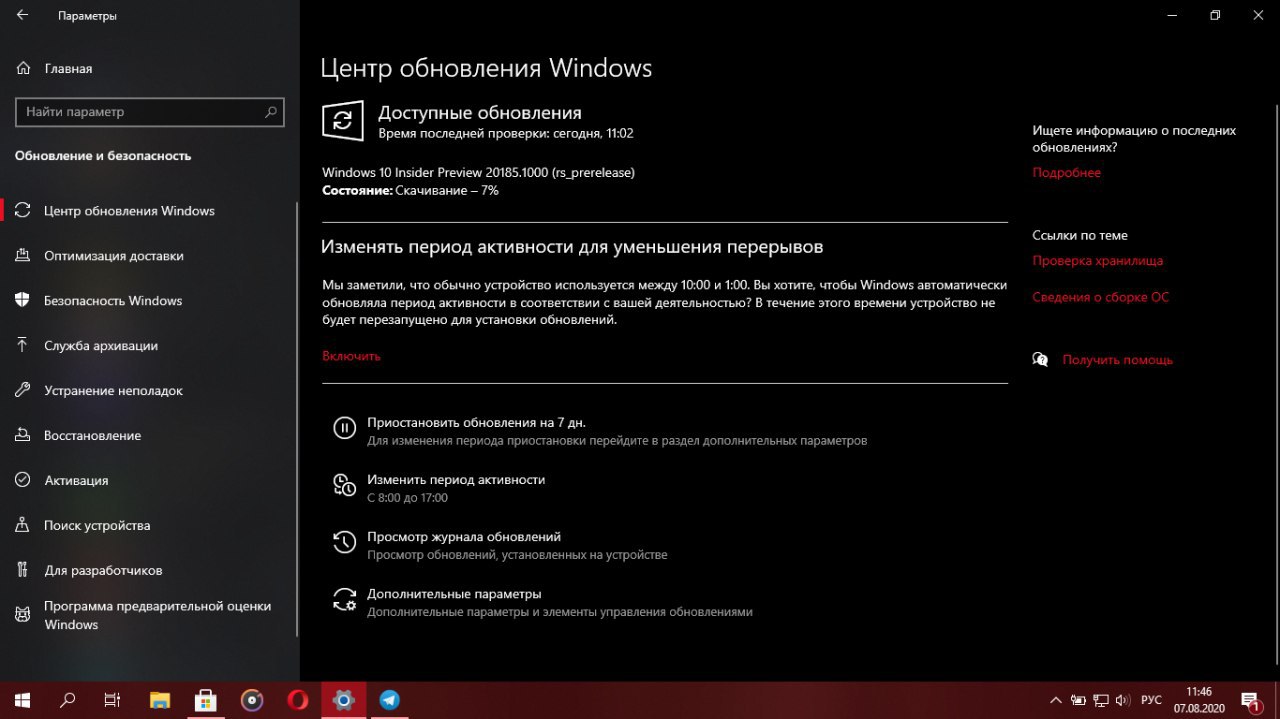
Task: Click the Включить link
Action: tap(351, 356)
